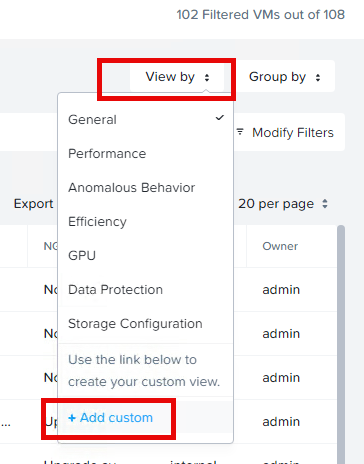Switch to GPU view

tap(146, 255)
